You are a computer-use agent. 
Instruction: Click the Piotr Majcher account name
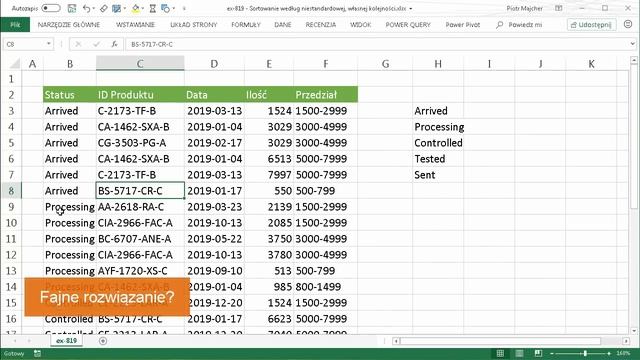click(524, 8)
